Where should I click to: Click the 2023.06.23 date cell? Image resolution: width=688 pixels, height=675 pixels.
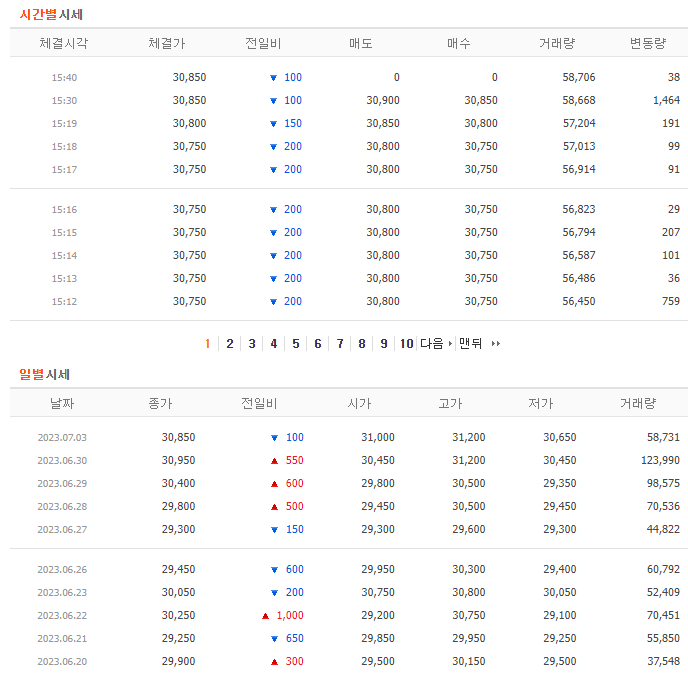[62, 592]
